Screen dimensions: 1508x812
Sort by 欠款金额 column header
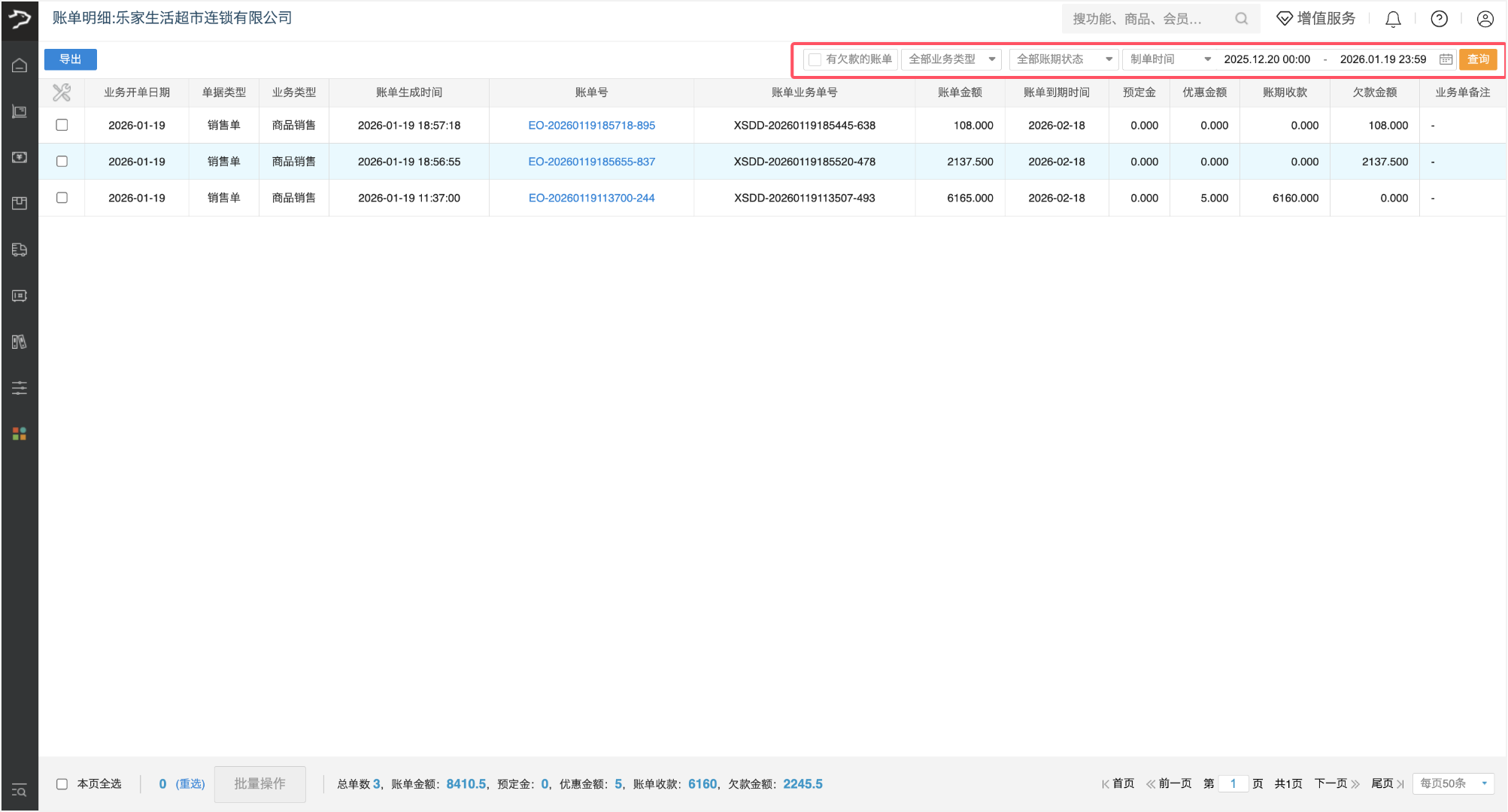click(1374, 92)
